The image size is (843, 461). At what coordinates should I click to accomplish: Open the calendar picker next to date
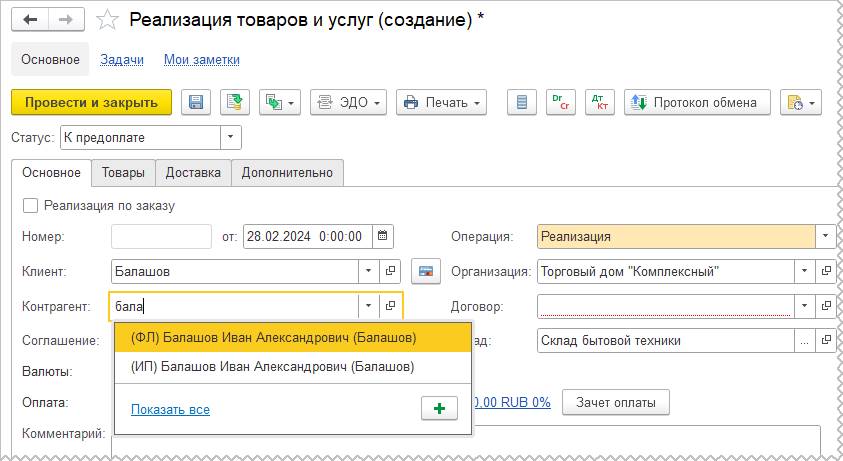[384, 237]
